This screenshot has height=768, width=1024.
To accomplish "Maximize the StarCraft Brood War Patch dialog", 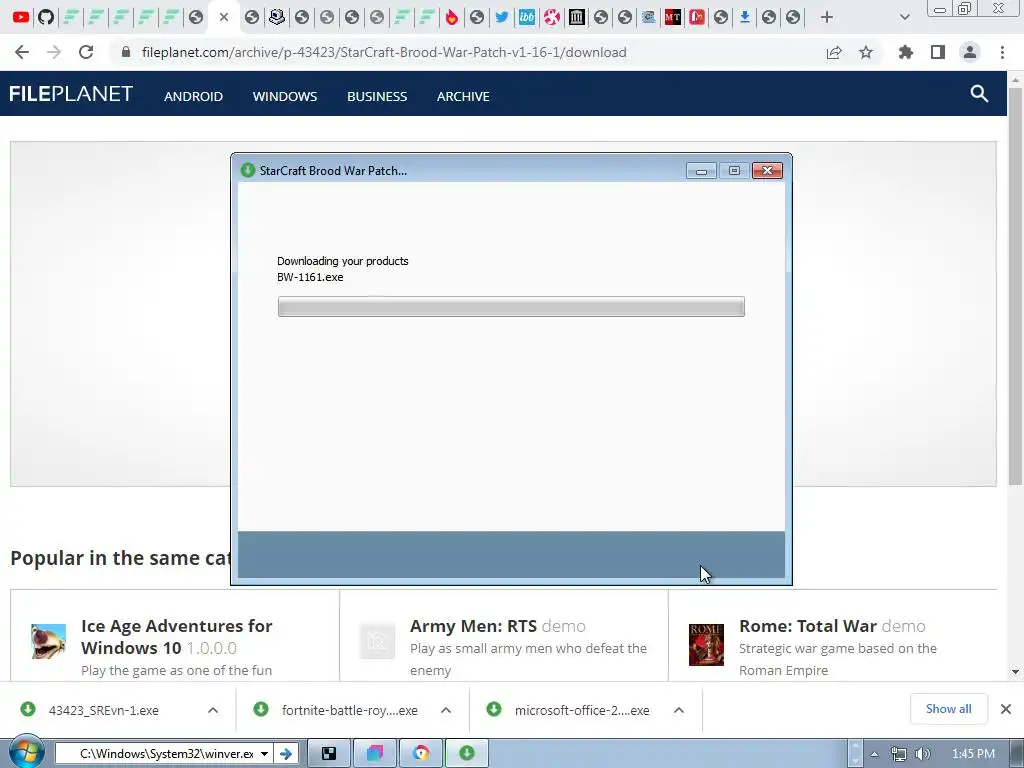I will (x=734, y=170).
